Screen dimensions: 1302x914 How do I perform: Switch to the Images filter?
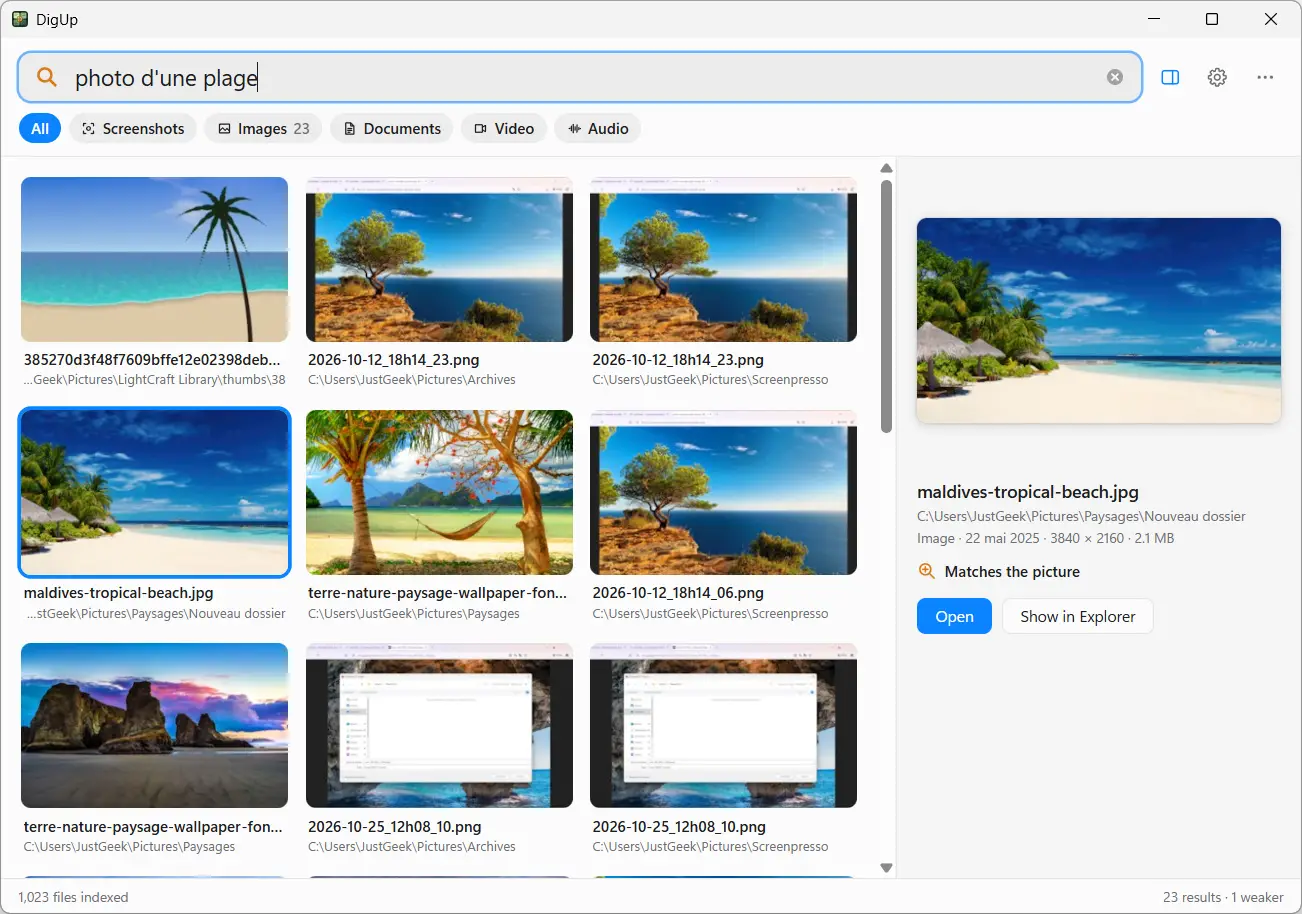coord(263,128)
